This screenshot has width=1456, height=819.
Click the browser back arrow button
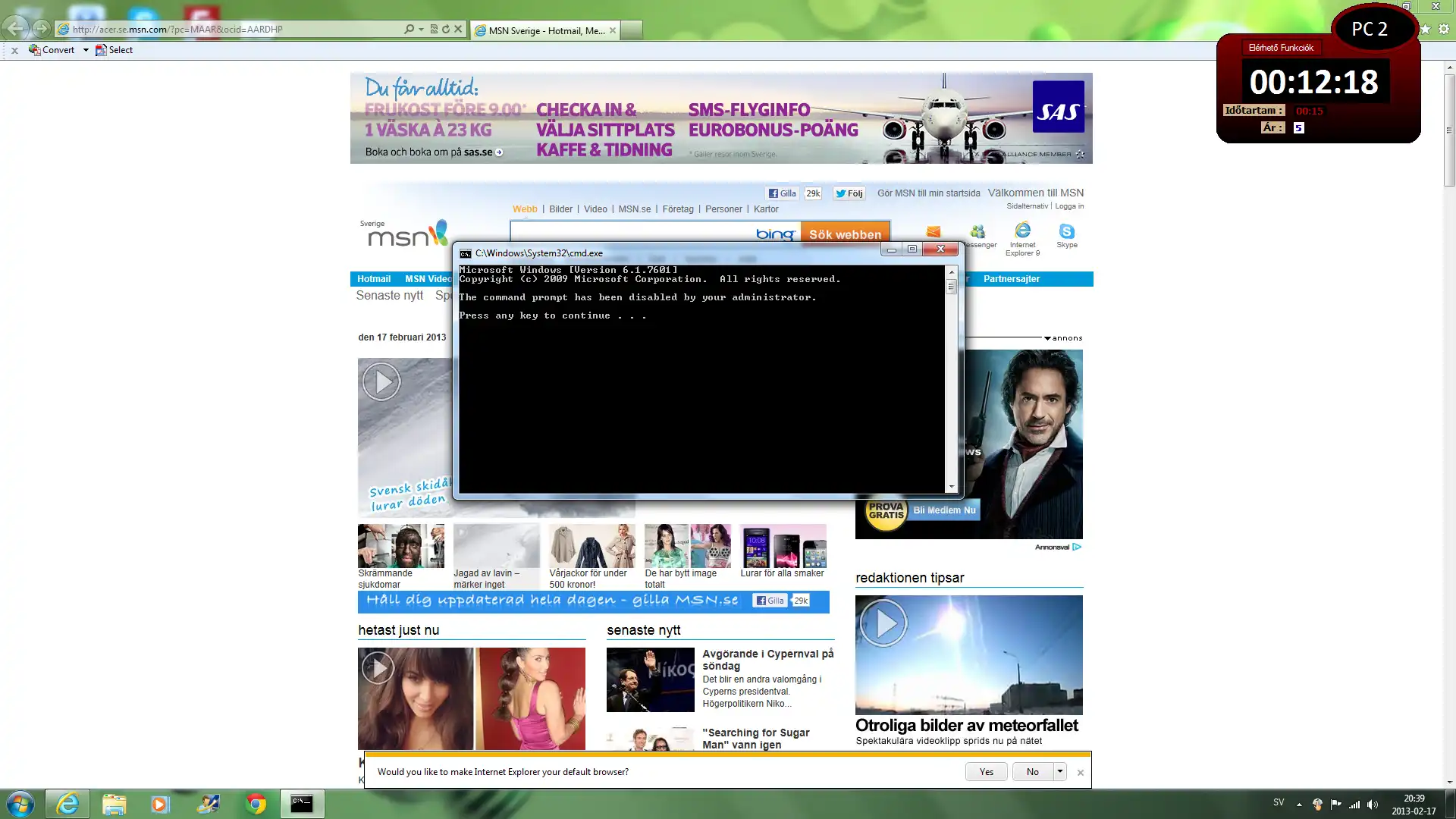click(x=15, y=29)
